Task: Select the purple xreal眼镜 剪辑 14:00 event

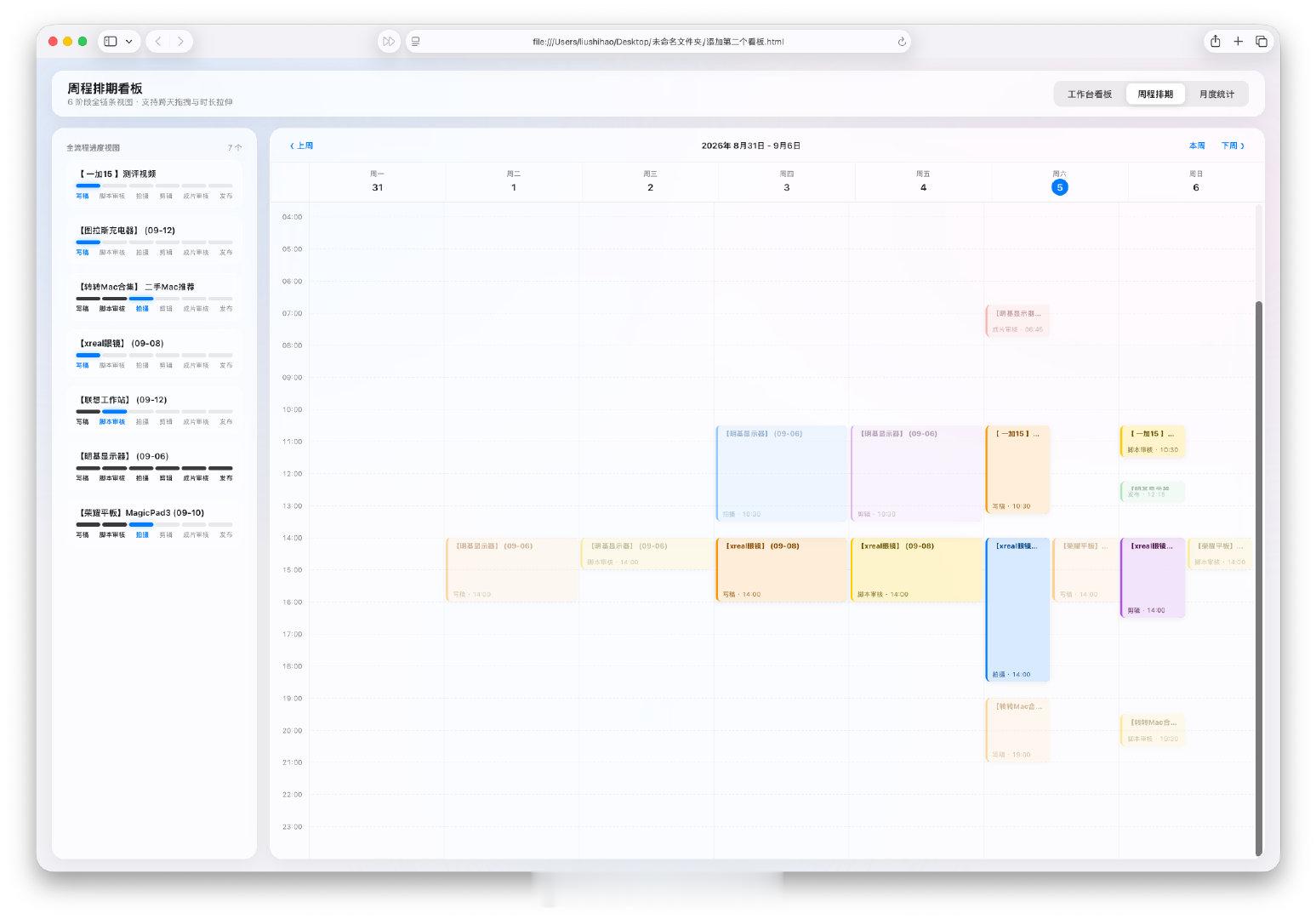Action: coord(1153,578)
